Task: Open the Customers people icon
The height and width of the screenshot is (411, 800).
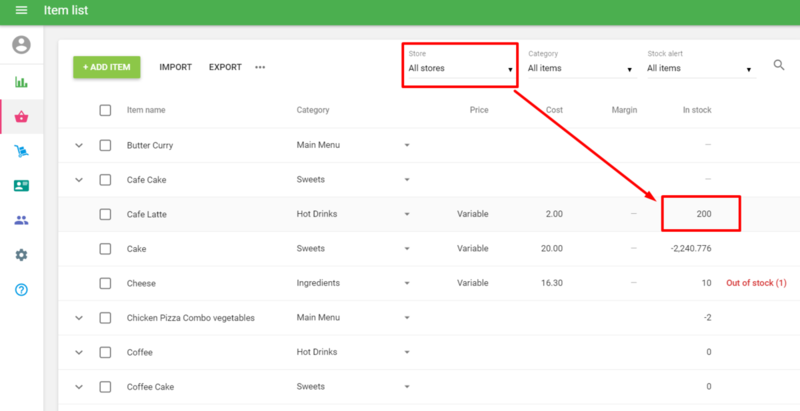Action: (x=21, y=220)
